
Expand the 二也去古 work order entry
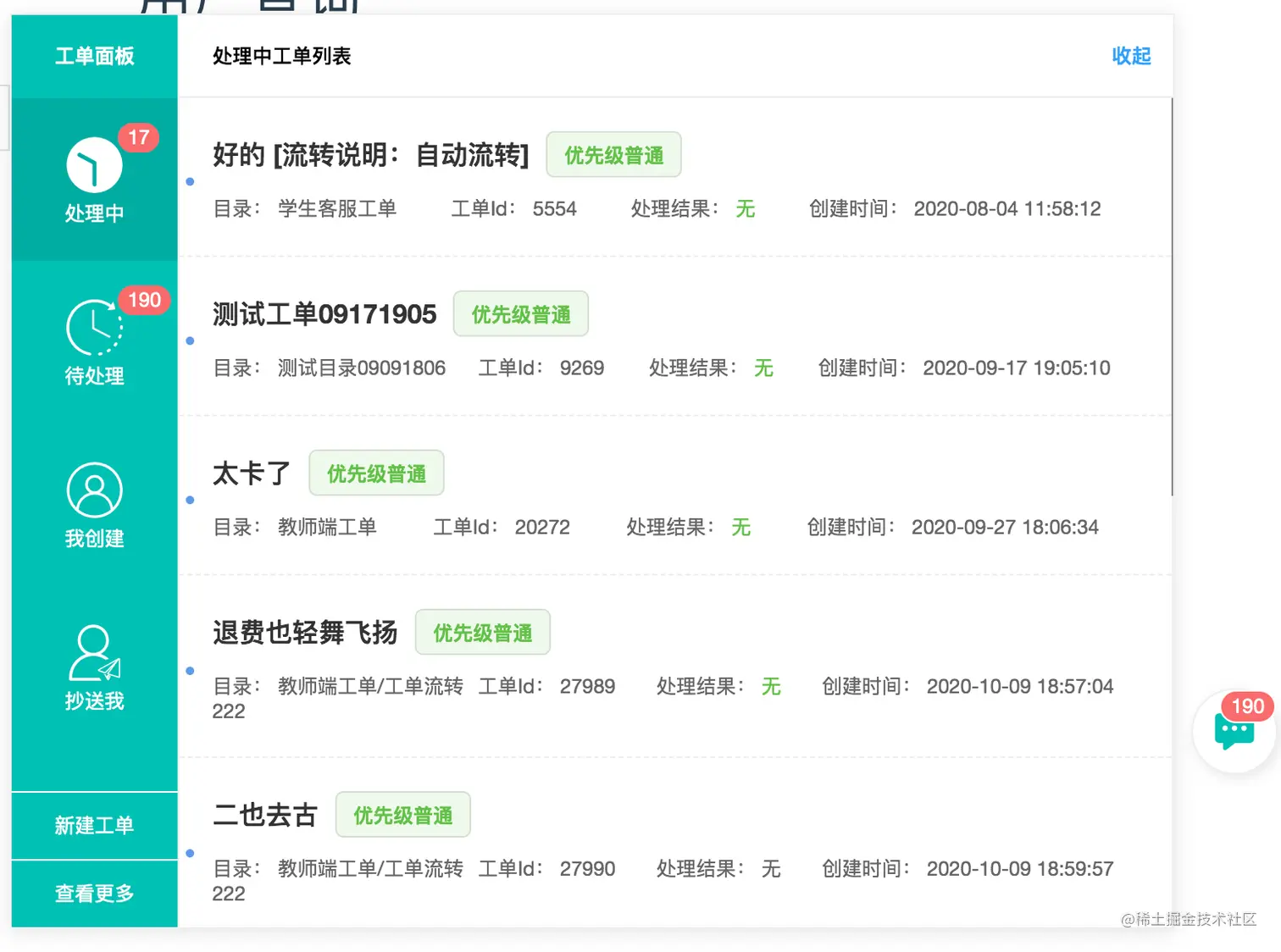[264, 814]
